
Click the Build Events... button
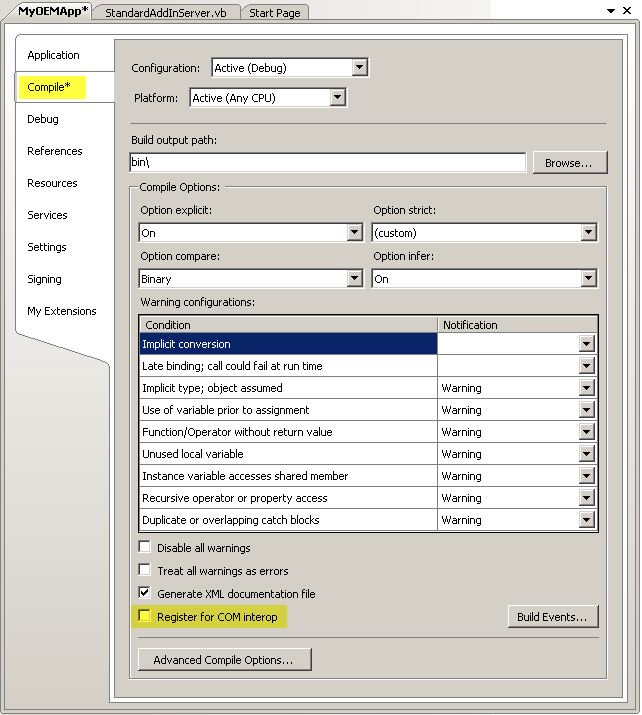point(553,617)
